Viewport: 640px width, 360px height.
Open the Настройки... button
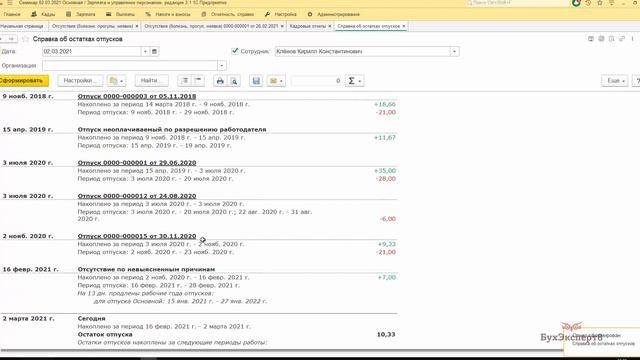click(80, 81)
